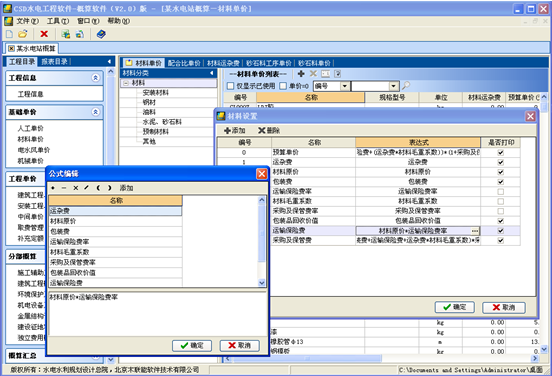Click 取消 in 公式编辑 dialog
The height and width of the screenshot is (376, 552).
pos(239,345)
